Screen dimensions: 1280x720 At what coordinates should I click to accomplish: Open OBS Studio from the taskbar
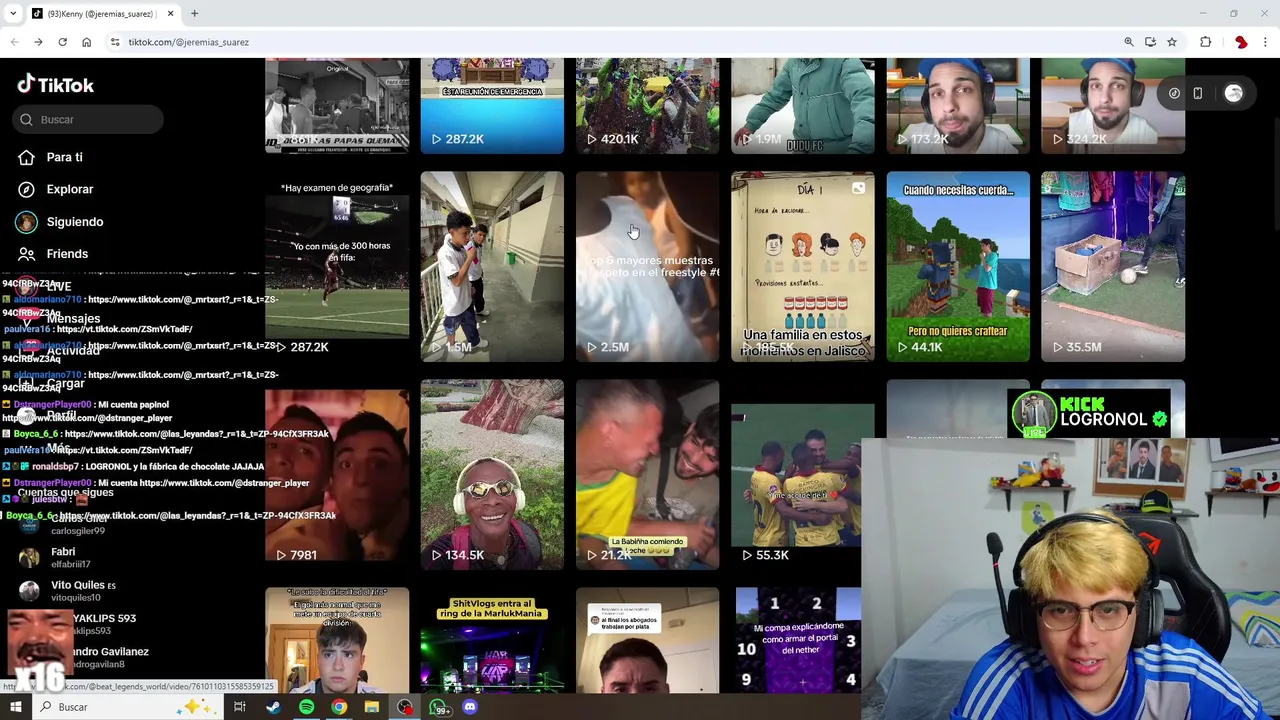[405, 707]
